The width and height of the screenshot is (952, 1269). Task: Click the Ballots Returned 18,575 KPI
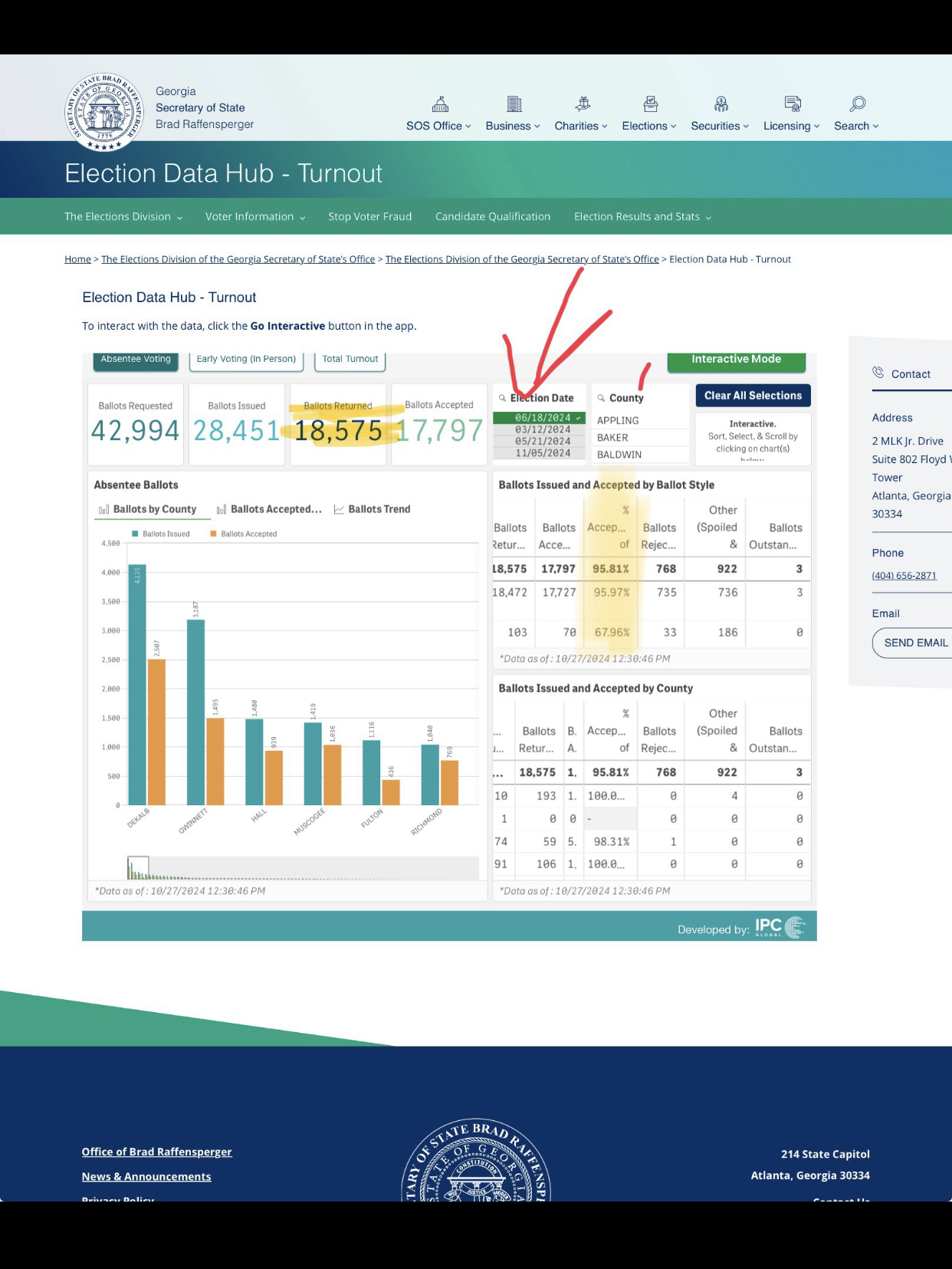338,423
